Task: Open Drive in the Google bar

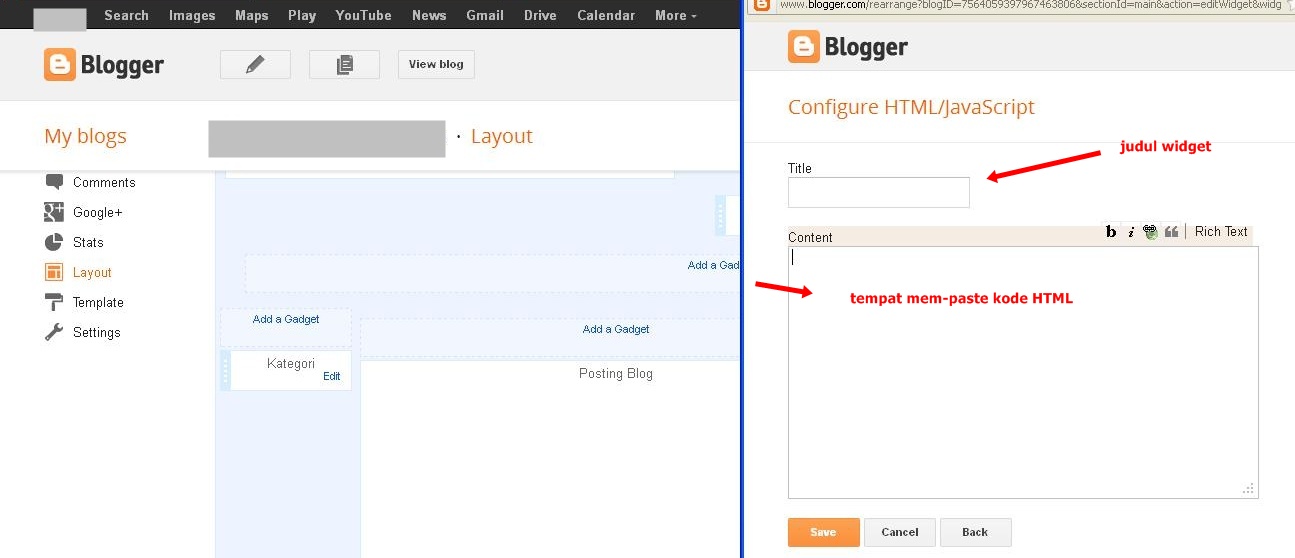Action: pyautogui.click(x=540, y=15)
